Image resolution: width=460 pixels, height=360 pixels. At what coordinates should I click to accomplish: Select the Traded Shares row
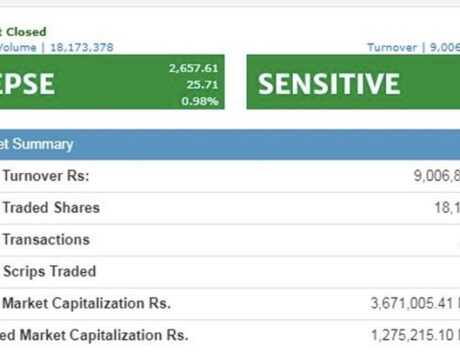click(x=230, y=208)
